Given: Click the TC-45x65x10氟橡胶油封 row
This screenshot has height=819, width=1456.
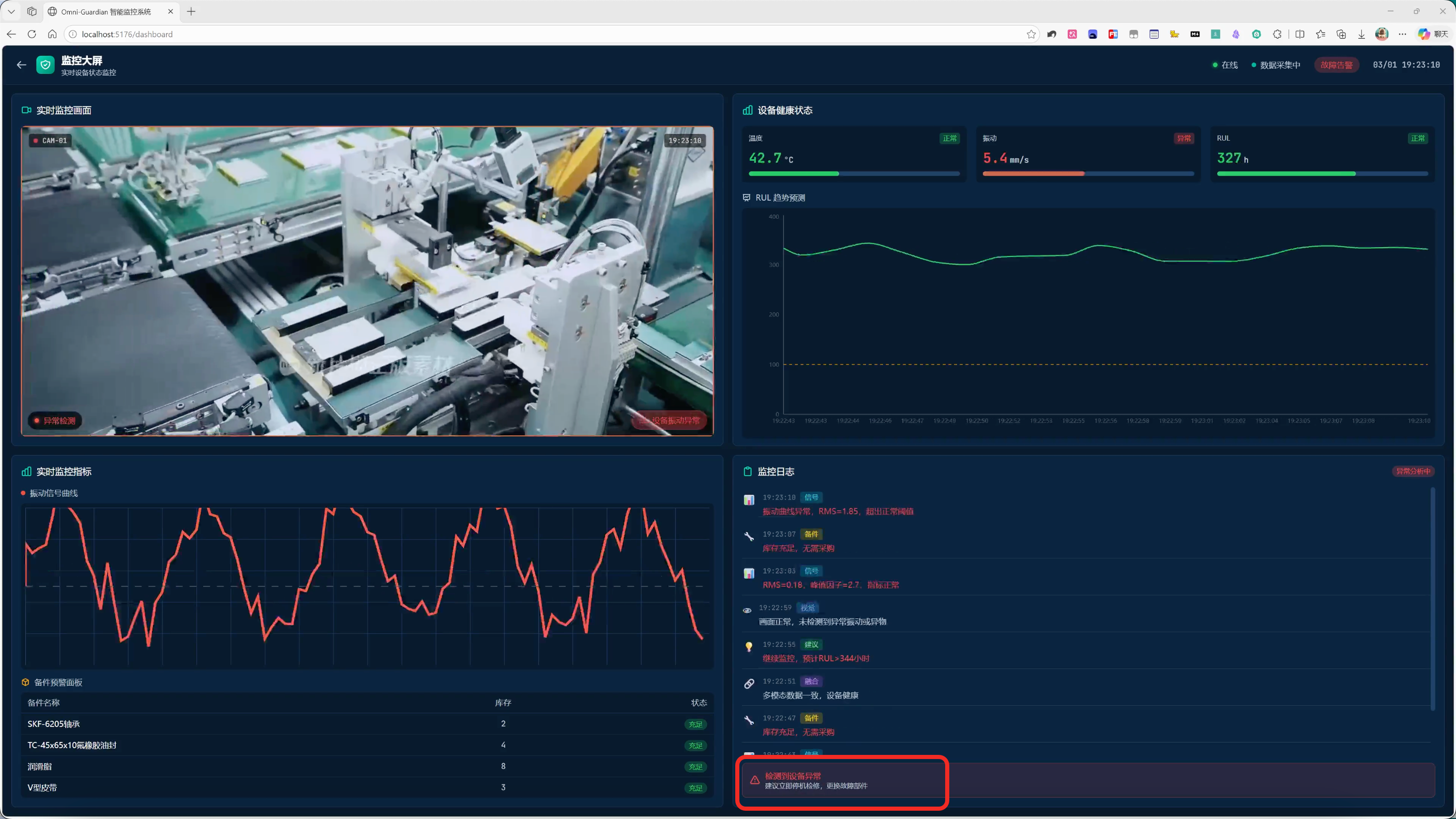Looking at the screenshot, I should pyautogui.click(x=368, y=745).
